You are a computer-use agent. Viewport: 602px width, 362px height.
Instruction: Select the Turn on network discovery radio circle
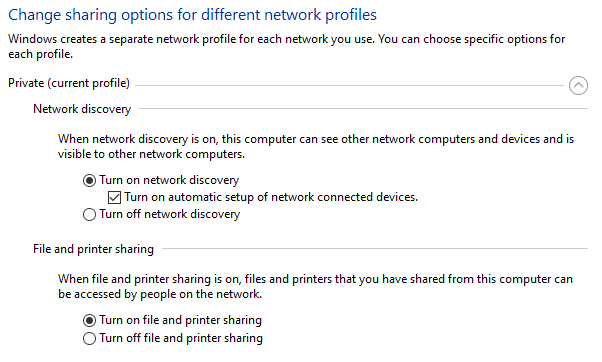click(89, 180)
